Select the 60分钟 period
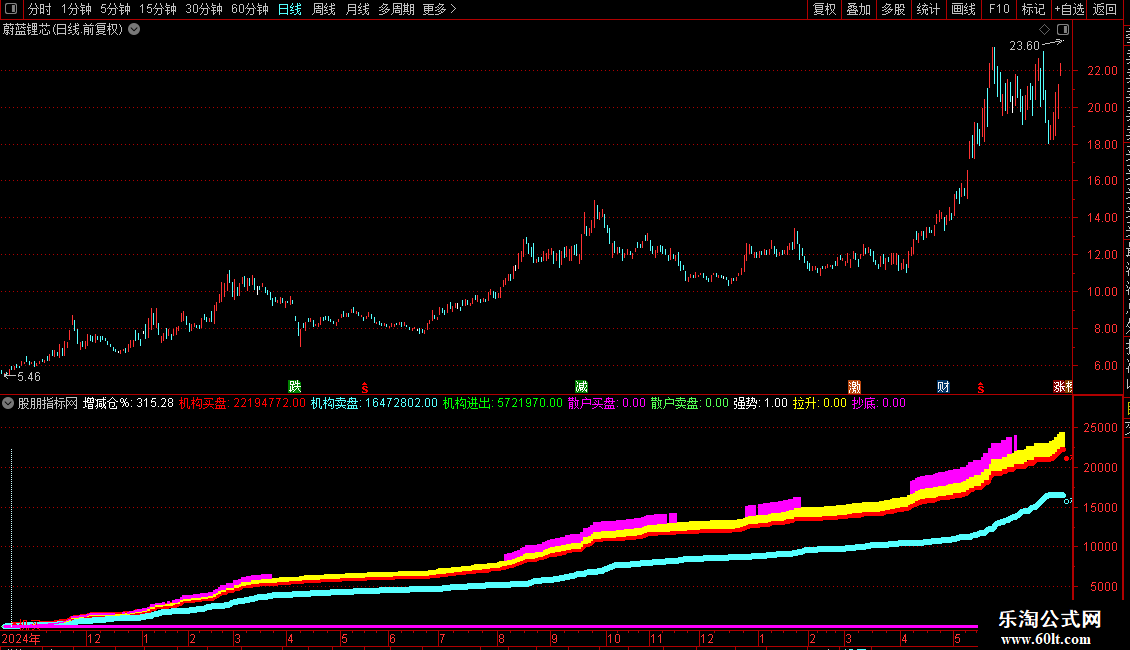 tap(249, 9)
